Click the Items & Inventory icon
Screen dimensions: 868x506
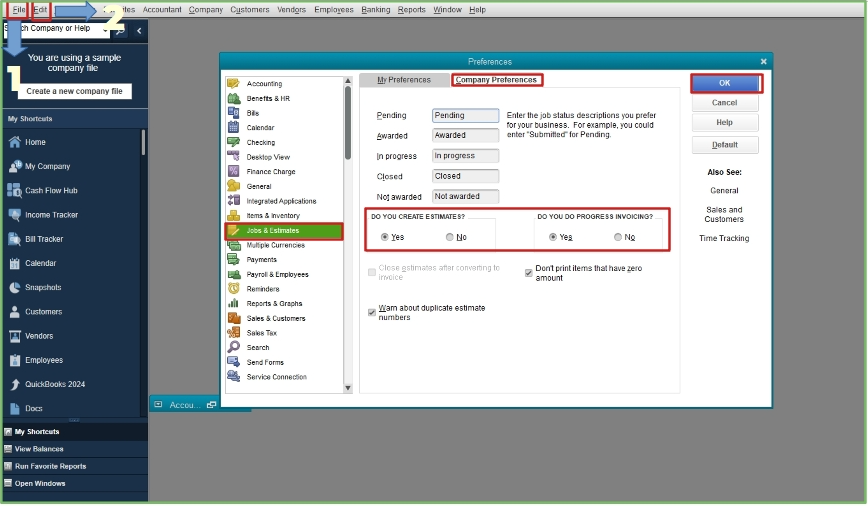[x=233, y=215]
